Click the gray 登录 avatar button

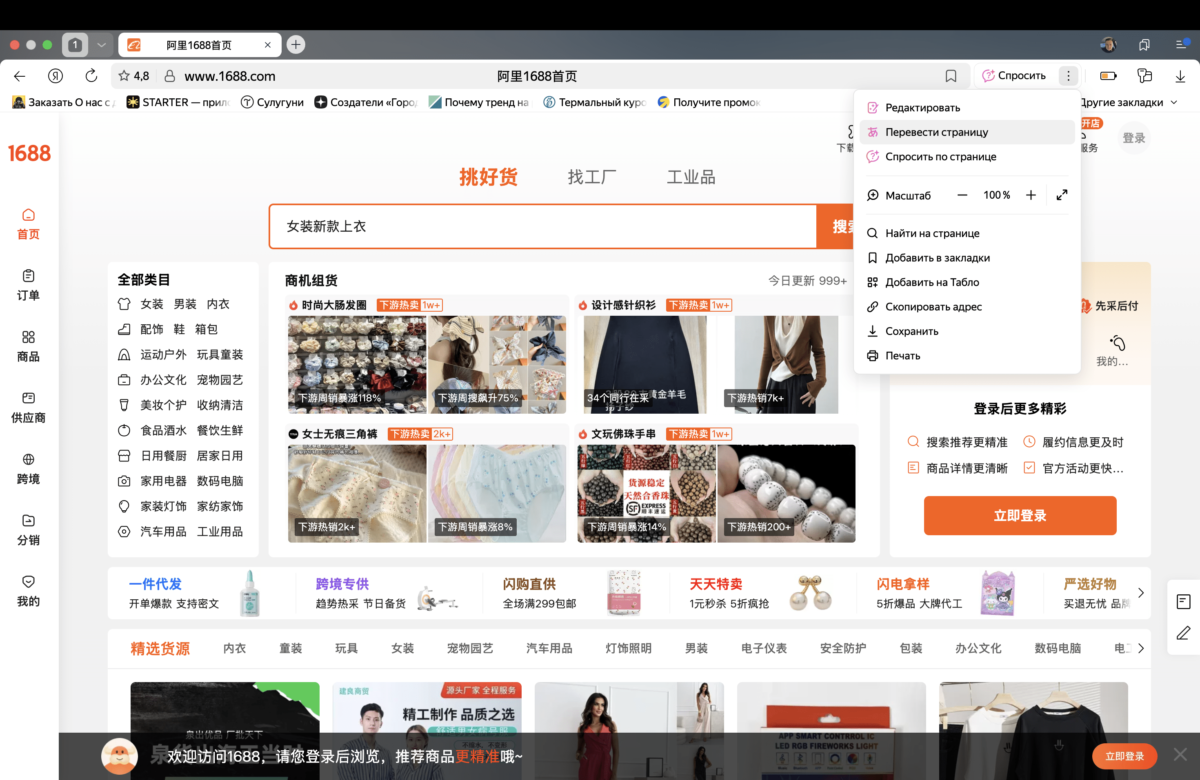(x=1133, y=138)
